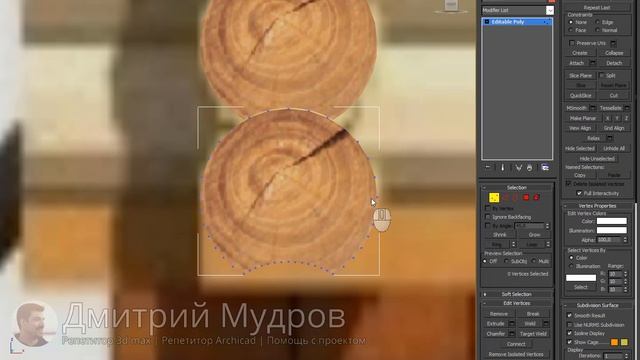Enable Ignore Backfacing checkbox
This screenshot has width=640, height=360.
(x=487, y=217)
